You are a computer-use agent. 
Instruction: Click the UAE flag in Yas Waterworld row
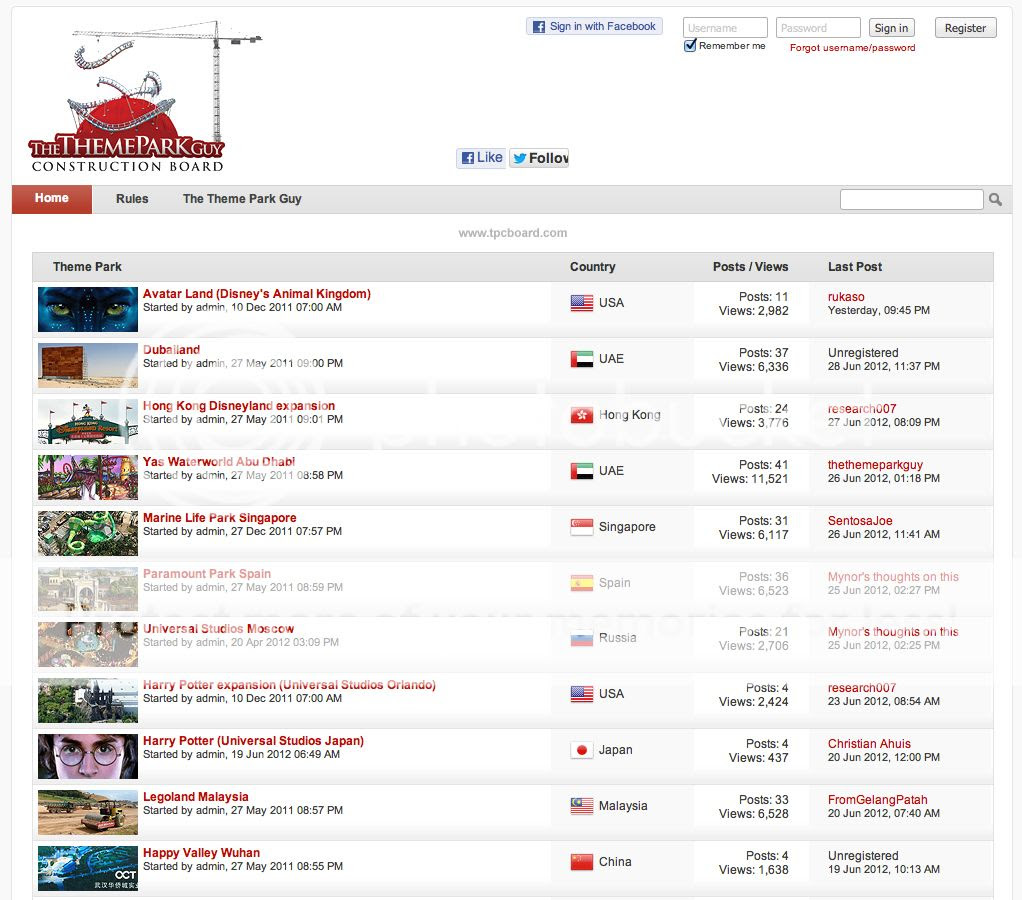click(x=581, y=471)
